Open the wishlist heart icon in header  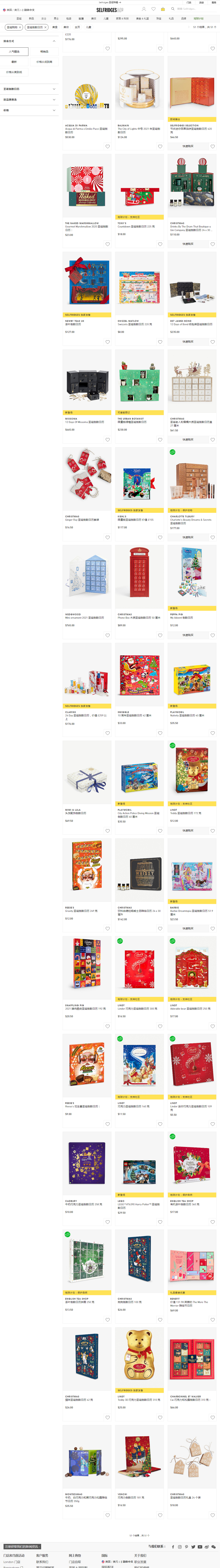153,9
